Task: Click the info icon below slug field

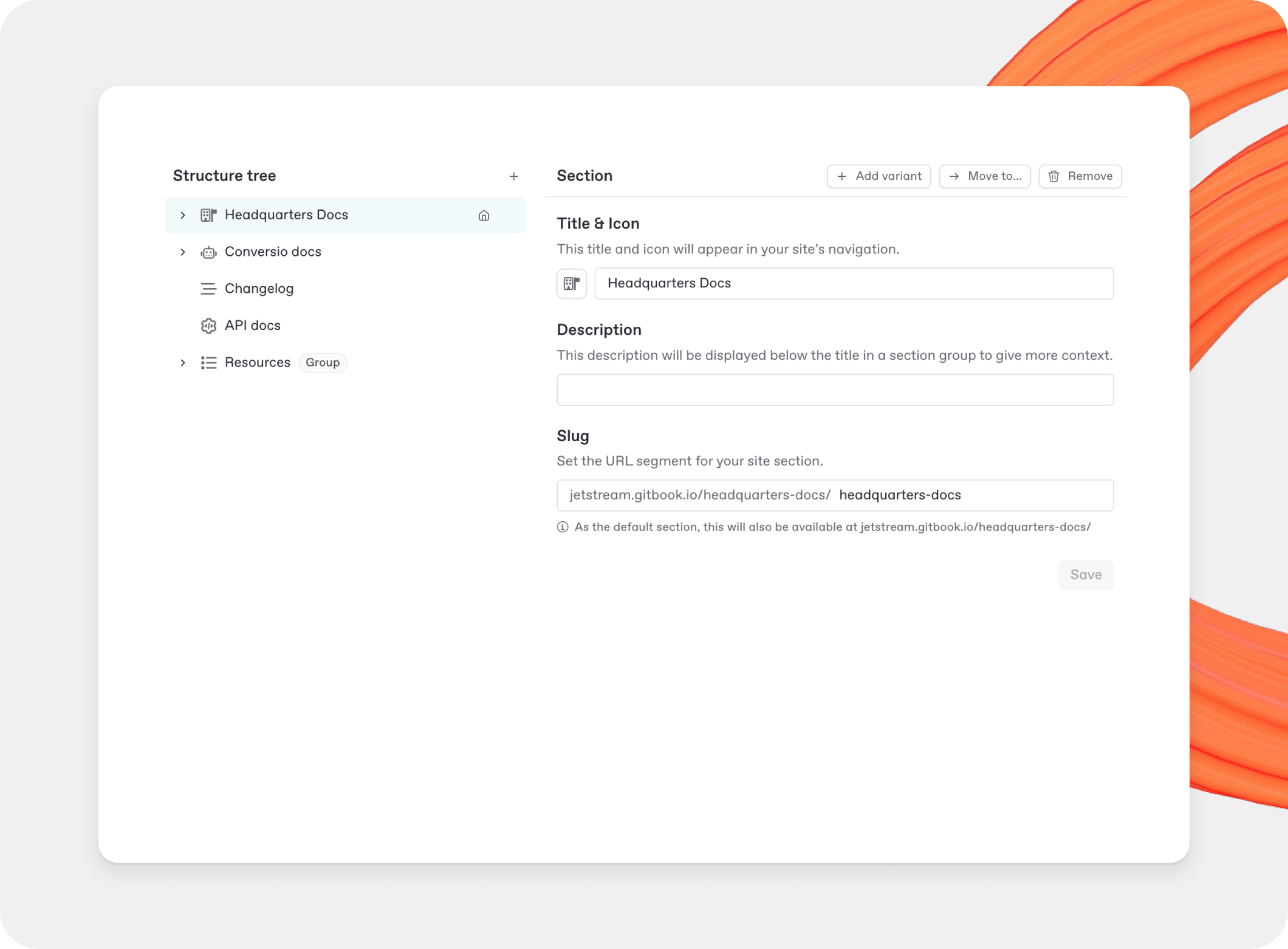Action: (x=563, y=527)
